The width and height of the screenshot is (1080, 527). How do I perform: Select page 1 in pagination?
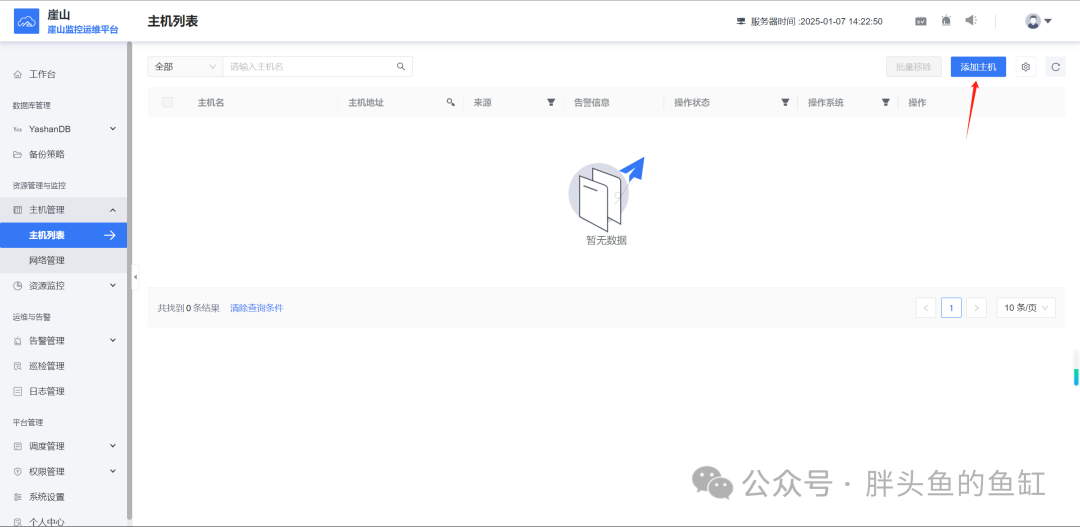pos(951,308)
